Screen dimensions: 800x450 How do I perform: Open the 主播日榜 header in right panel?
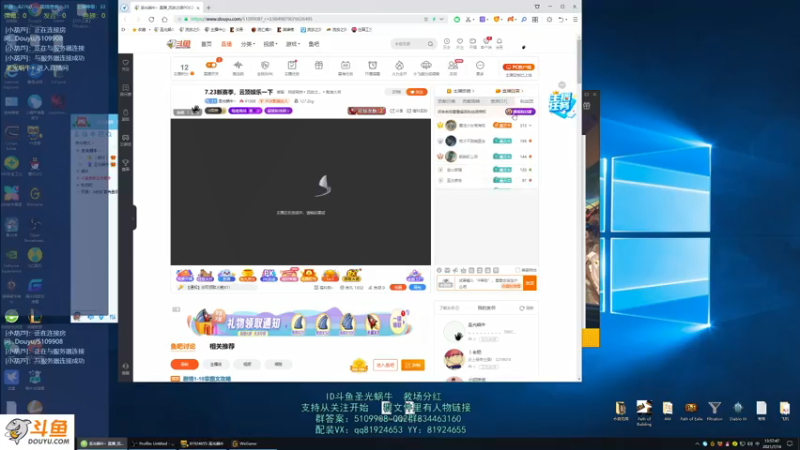tap(509, 91)
